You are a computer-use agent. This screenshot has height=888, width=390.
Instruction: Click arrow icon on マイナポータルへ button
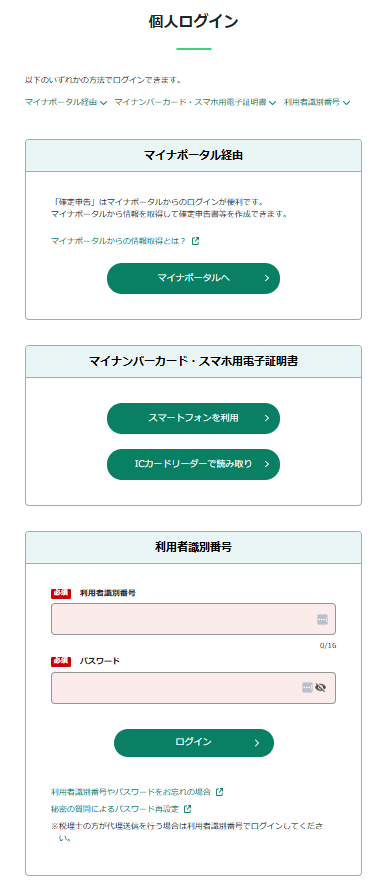coord(267,278)
